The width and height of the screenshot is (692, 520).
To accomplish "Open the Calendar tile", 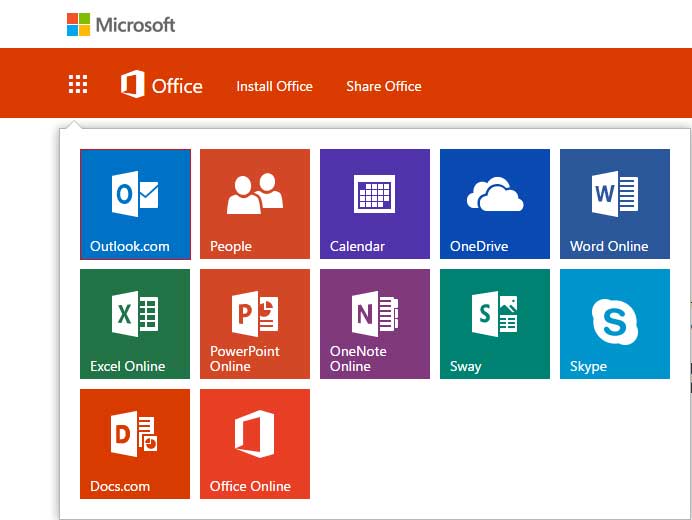I will click(x=375, y=204).
